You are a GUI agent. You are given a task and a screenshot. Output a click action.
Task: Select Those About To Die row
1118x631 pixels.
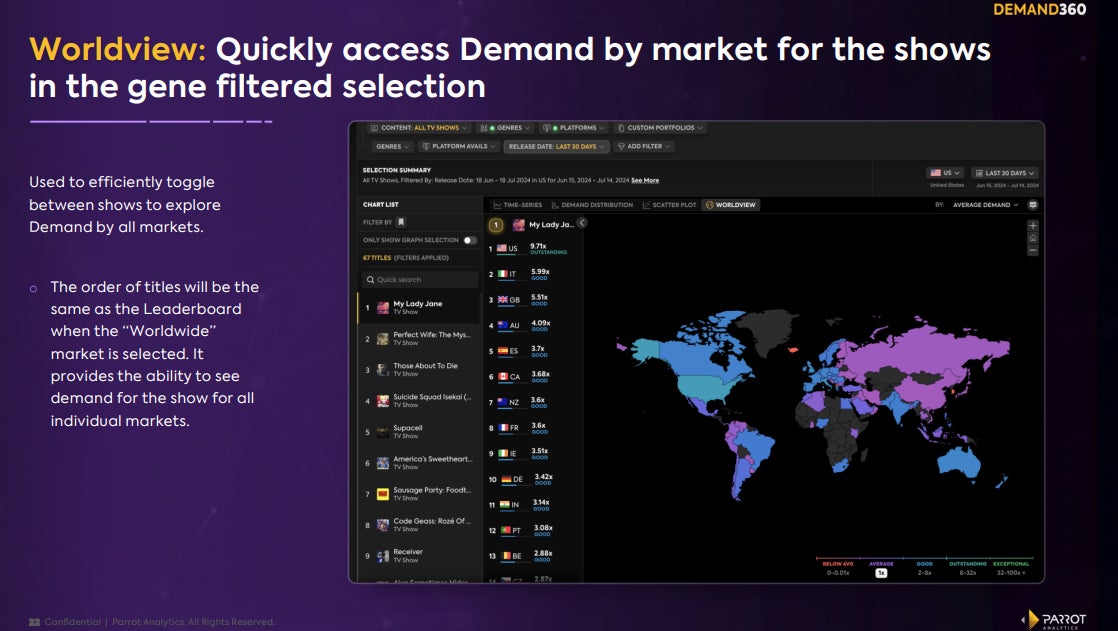pos(419,369)
